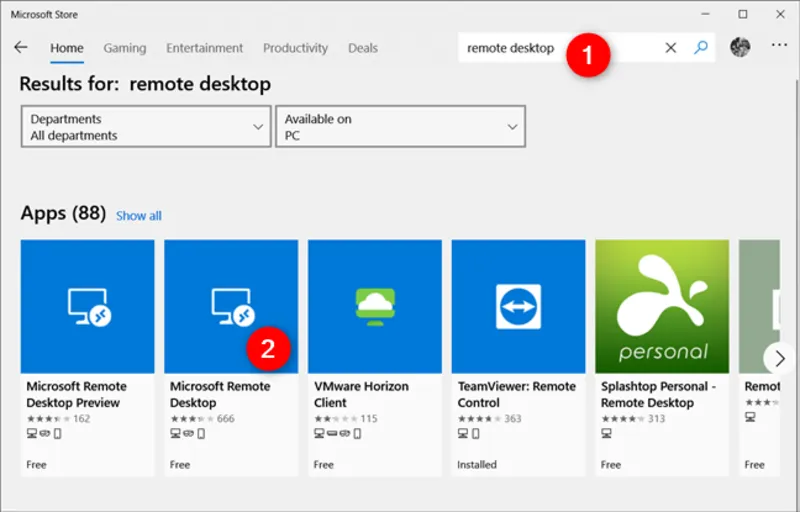Open the three-dot more menu
Viewport: 800px width, 512px height.
point(779,45)
